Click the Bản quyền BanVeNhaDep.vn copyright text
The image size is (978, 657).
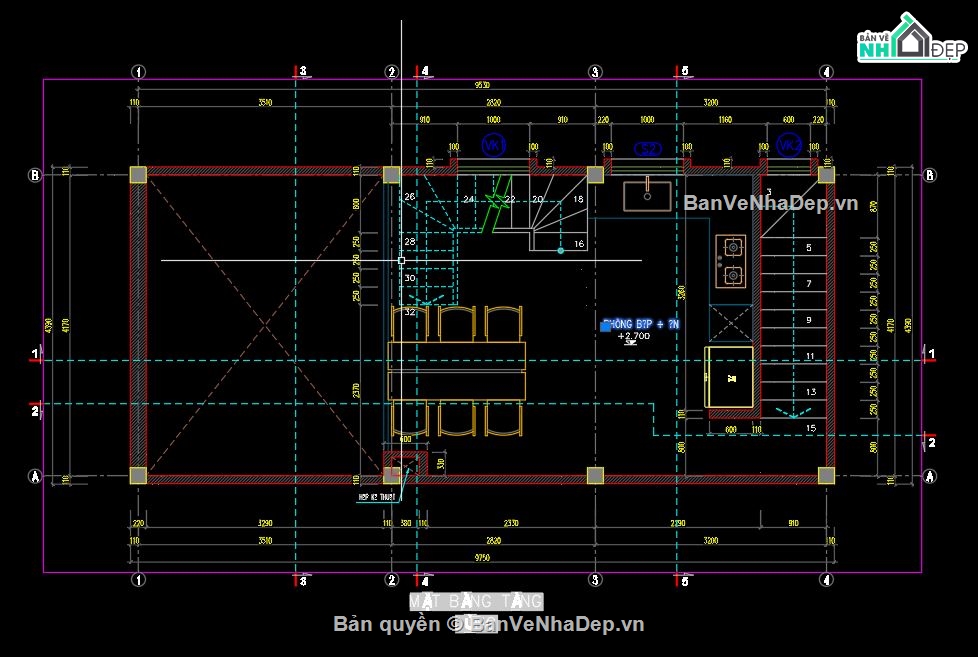tap(489, 625)
